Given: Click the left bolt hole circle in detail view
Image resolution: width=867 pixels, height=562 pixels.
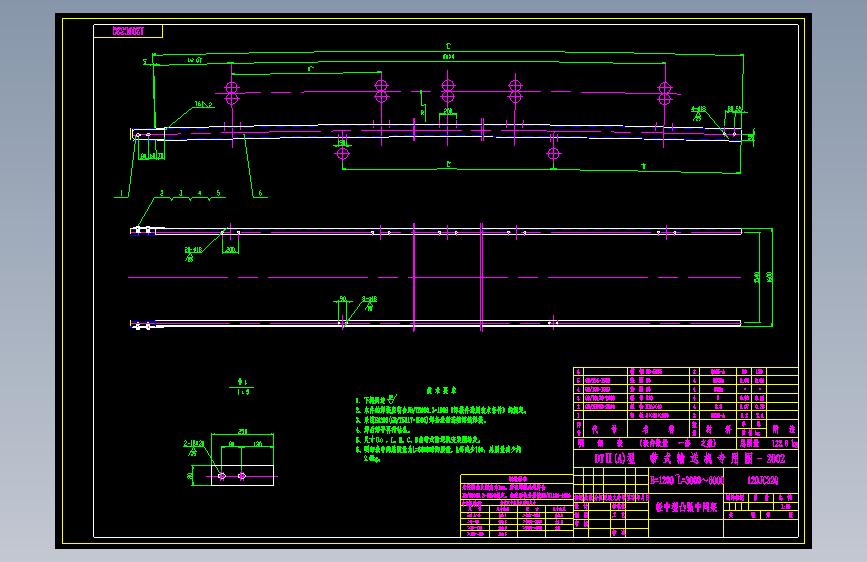Looking at the screenshot, I should [x=222, y=476].
